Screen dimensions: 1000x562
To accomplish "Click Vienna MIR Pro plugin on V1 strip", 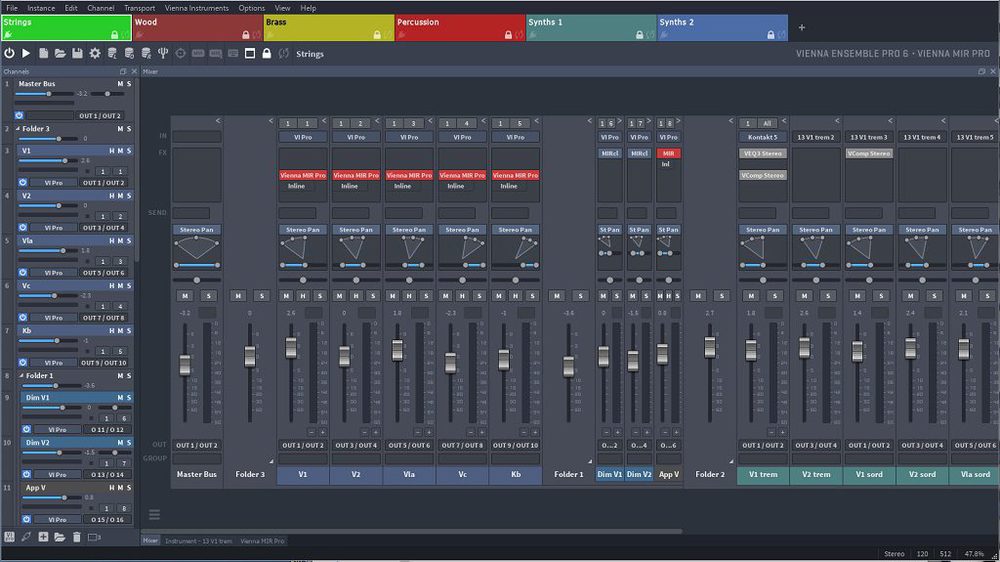I will 303,175.
